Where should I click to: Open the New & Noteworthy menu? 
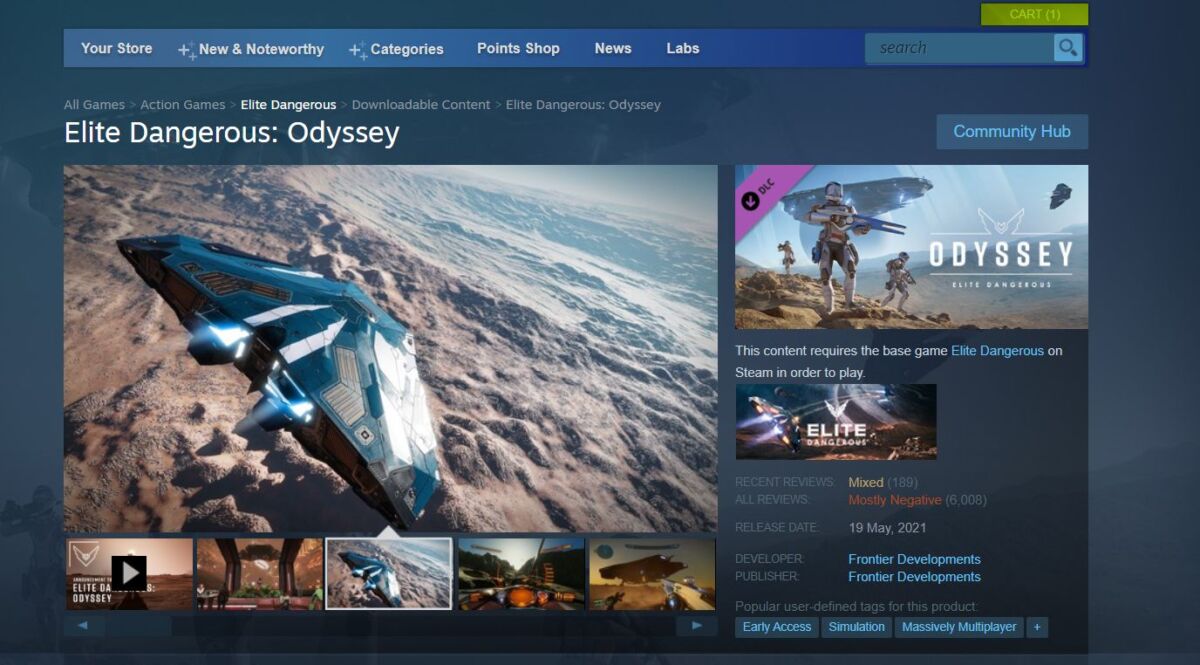tap(251, 49)
